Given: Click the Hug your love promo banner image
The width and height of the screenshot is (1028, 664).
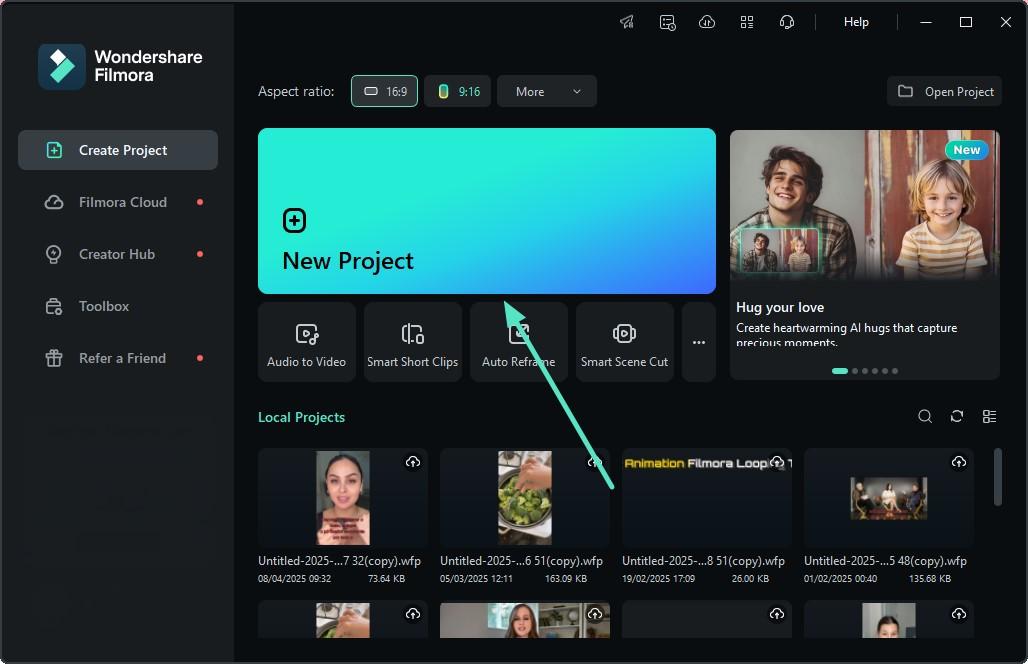Looking at the screenshot, I should (865, 205).
